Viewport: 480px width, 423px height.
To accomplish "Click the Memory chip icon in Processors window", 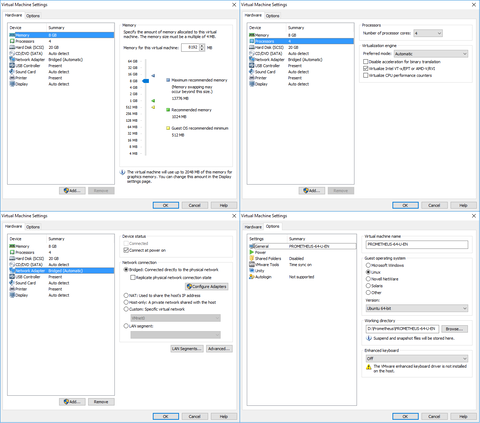I will [252, 35].
